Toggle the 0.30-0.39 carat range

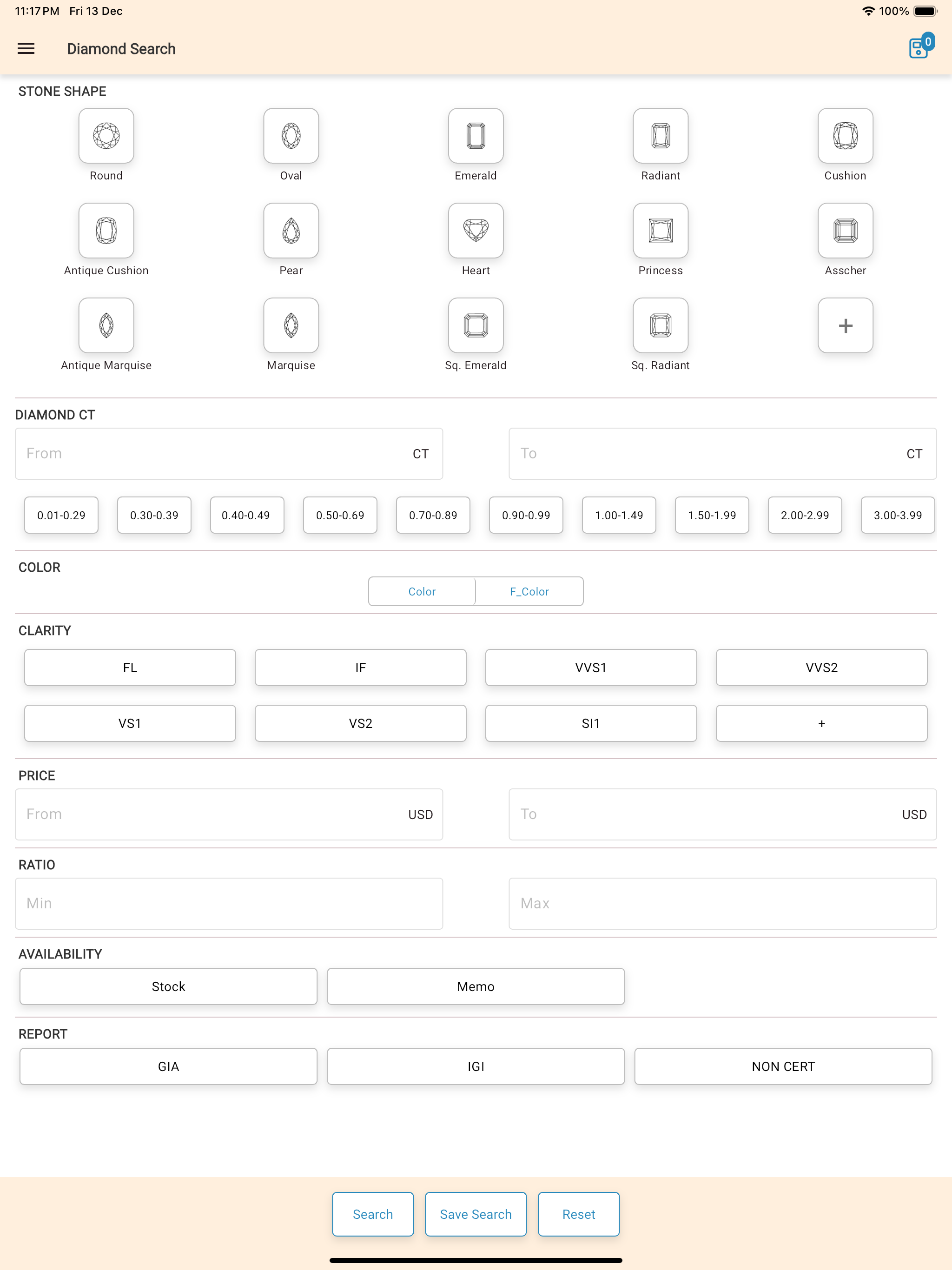click(x=154, y=515)
